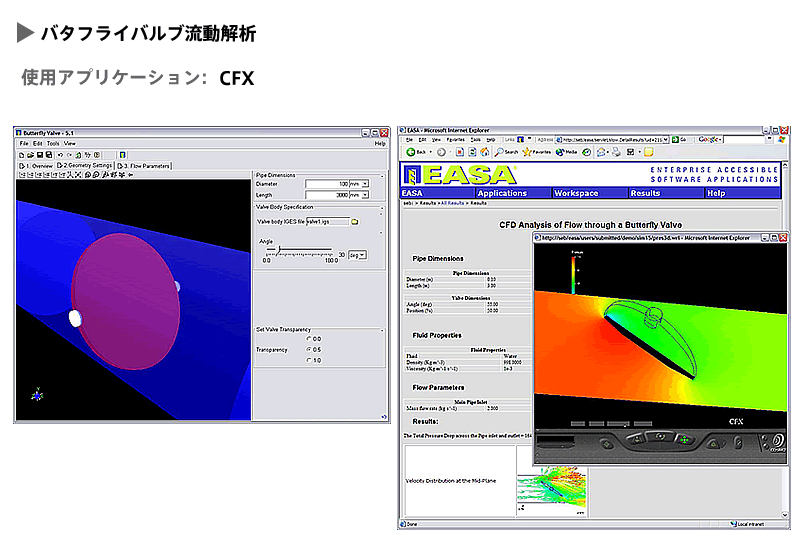Open Favorites menu in Internet Explorer
The image size is (800, 549).
click(x=456, y=139)
